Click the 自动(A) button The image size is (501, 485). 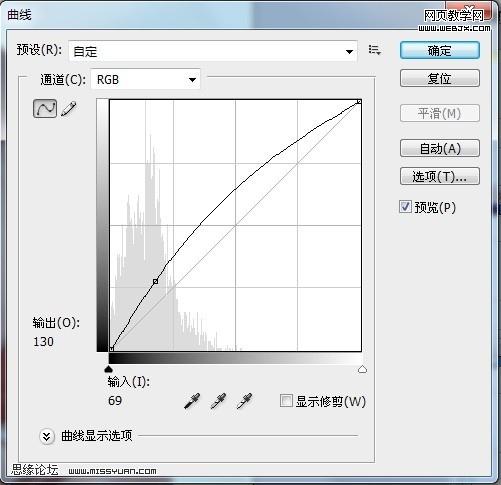(x=440, y=148)
